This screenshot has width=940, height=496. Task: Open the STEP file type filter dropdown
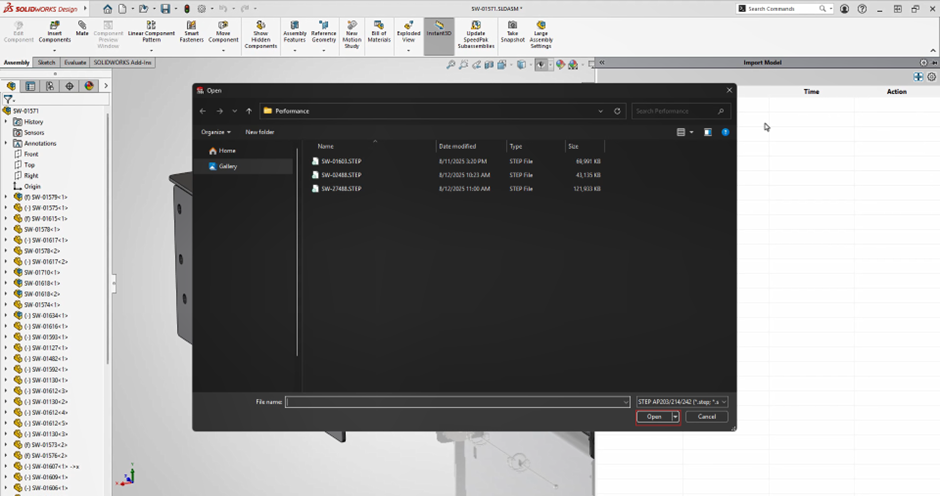click(x=682, y=402)
